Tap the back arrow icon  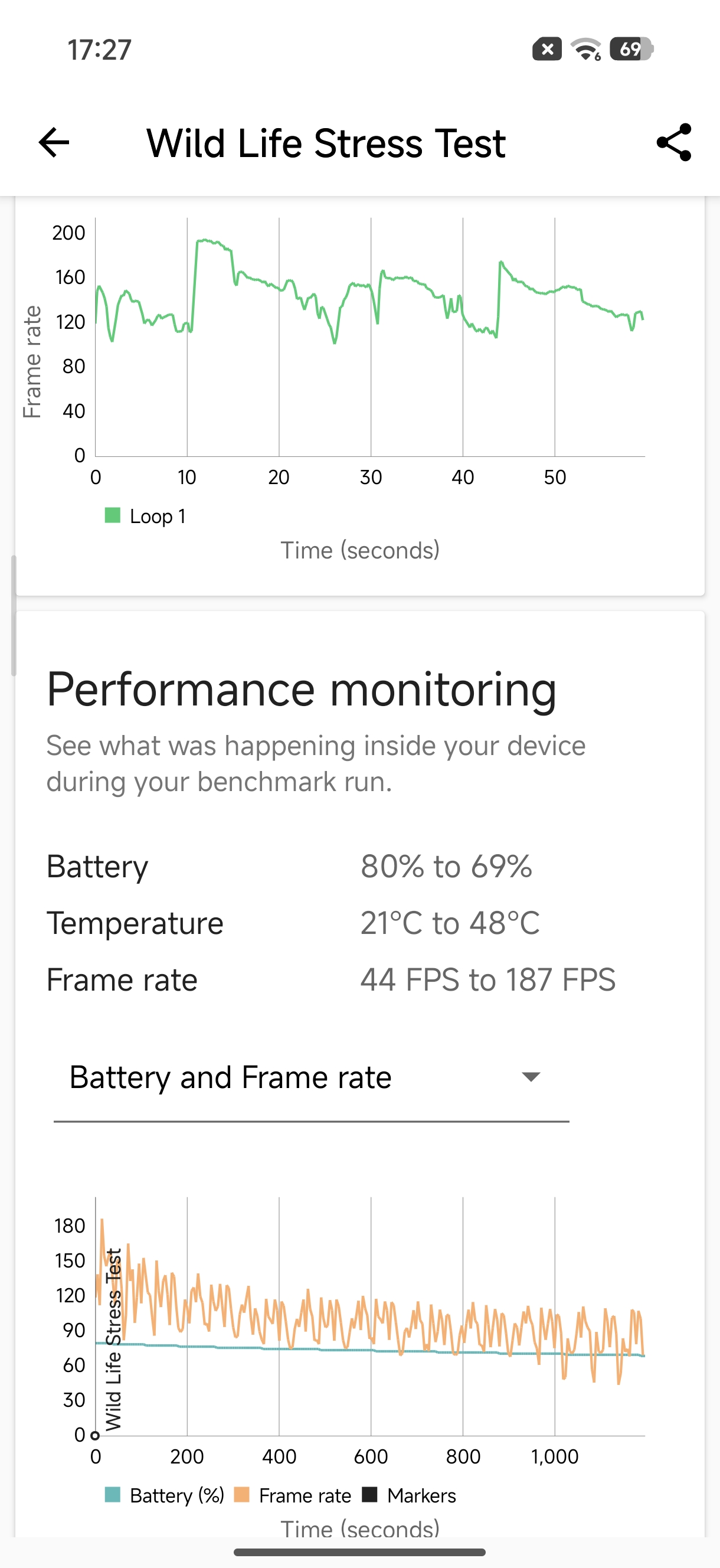point(54,143)
